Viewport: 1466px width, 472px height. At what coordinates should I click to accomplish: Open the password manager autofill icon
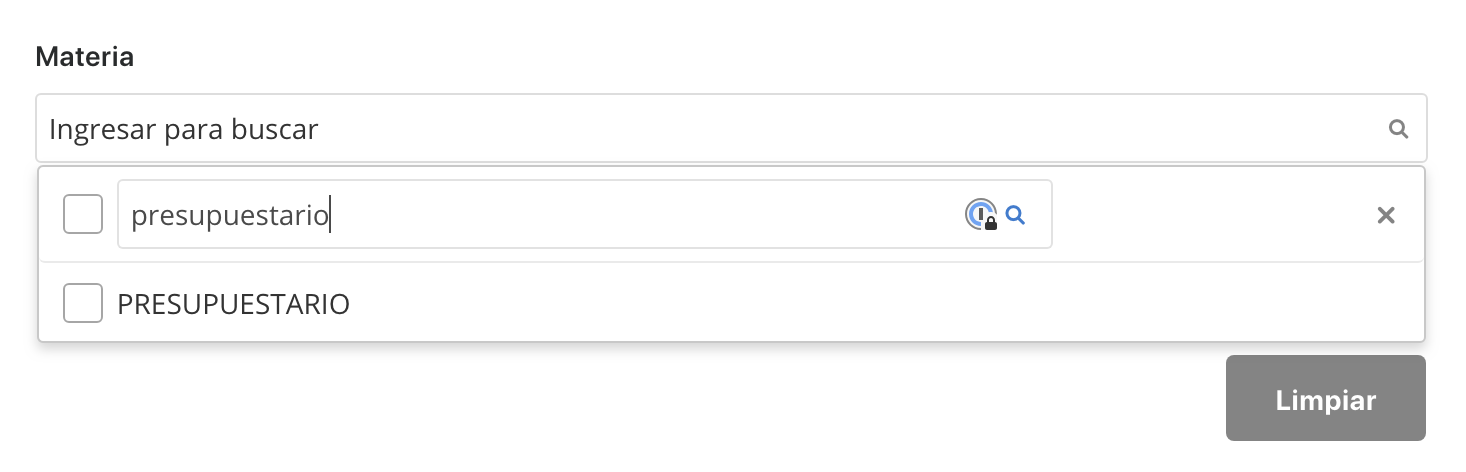(982, 215)
